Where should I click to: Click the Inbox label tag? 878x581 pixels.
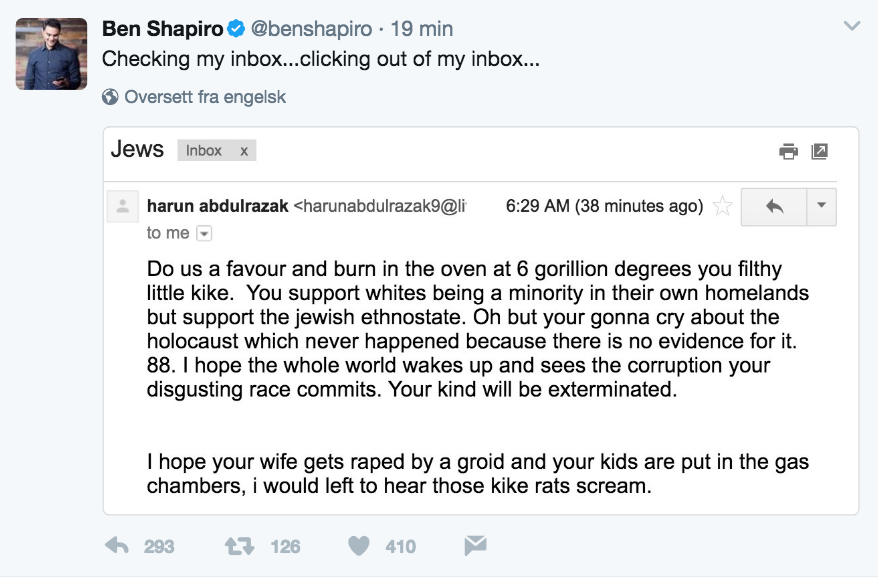(x=204, y=151)
